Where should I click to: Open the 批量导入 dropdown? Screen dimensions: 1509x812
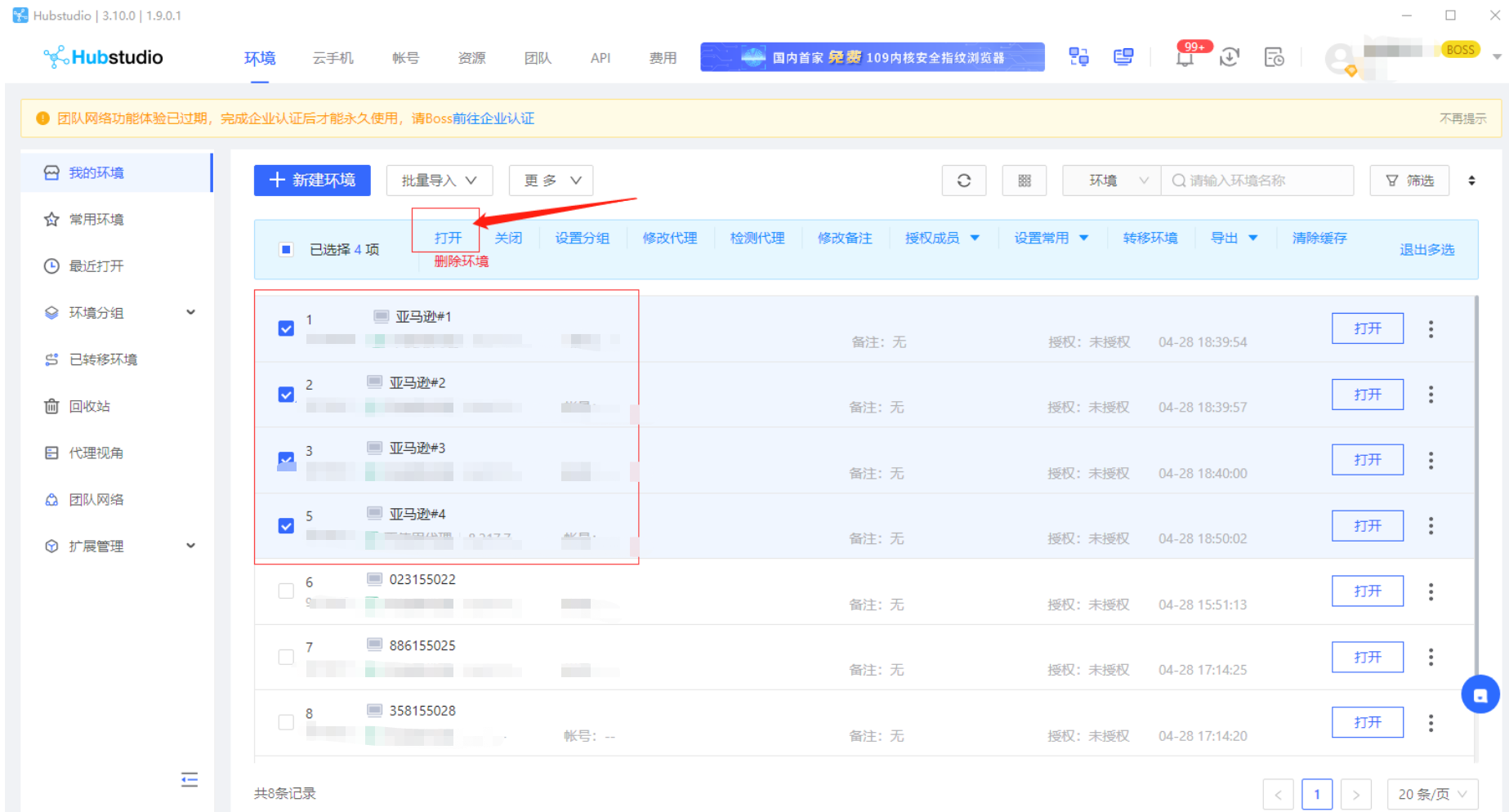point(440,181)
